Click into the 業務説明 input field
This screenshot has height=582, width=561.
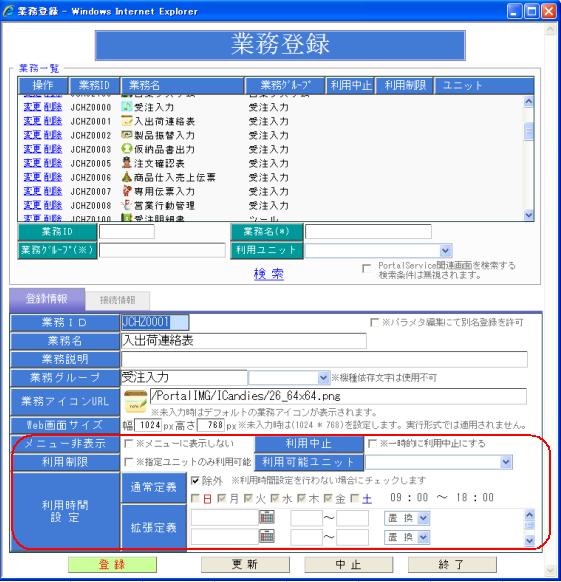[324, 359]
